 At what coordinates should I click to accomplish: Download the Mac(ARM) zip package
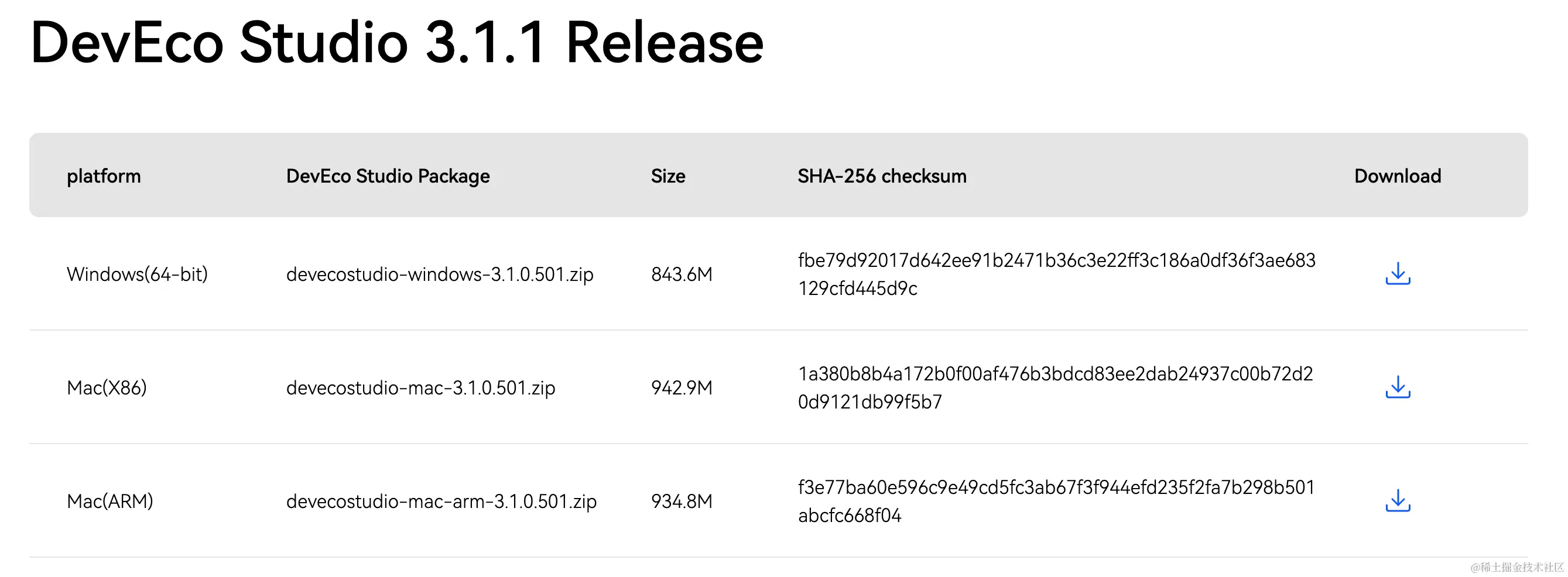click(1398, 500)
